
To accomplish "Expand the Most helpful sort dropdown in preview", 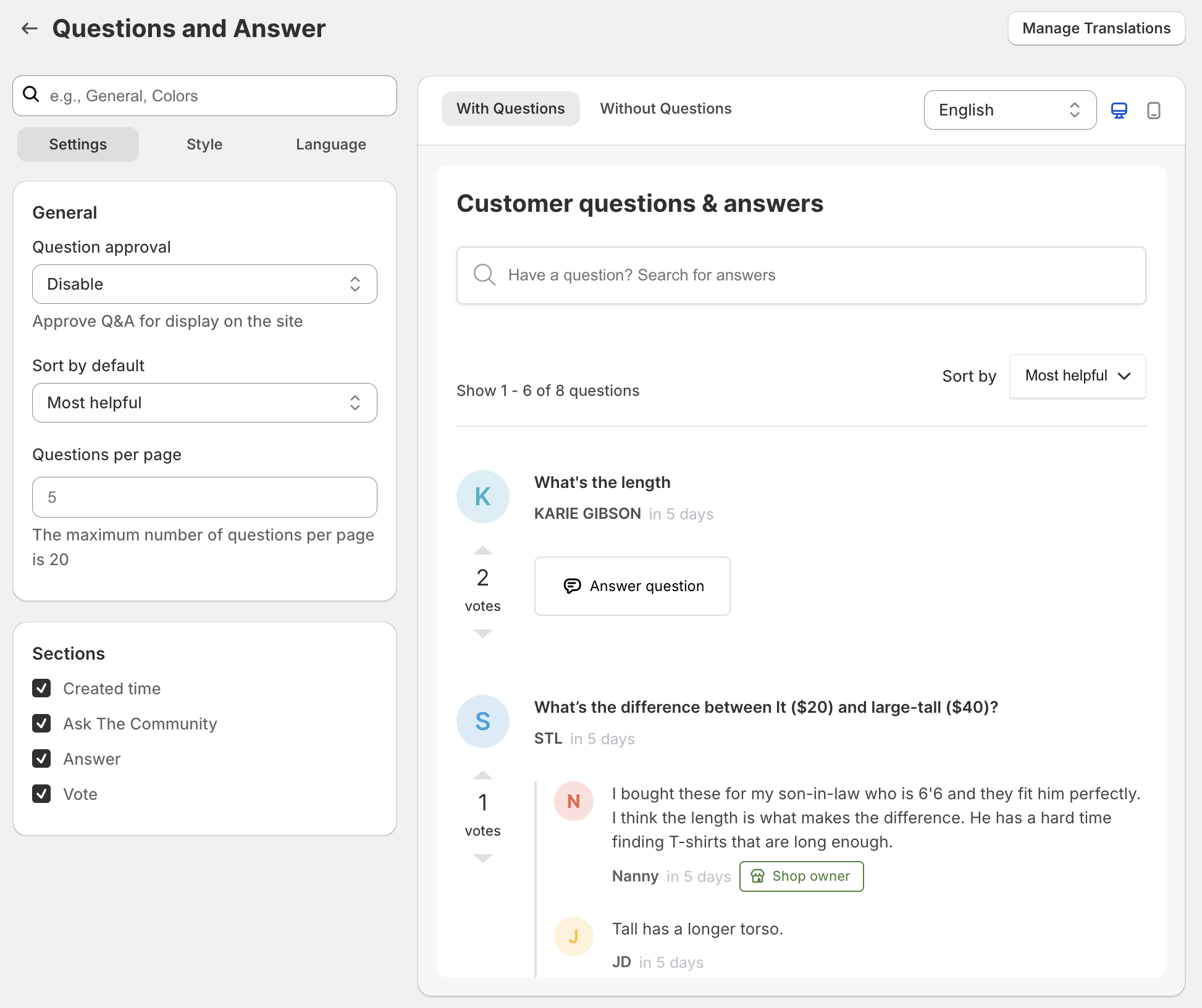I will (1077, 376).
